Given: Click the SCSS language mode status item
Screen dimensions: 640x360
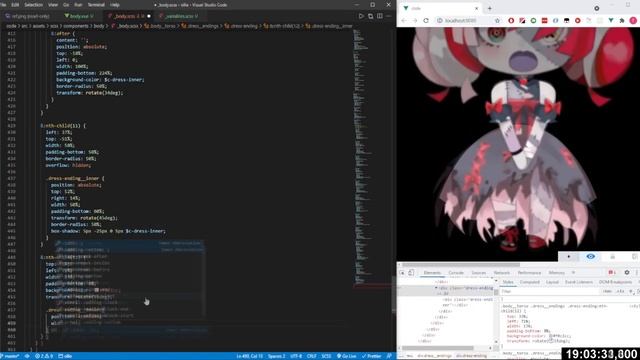Looking at the screenshot, I should [326, 356].
